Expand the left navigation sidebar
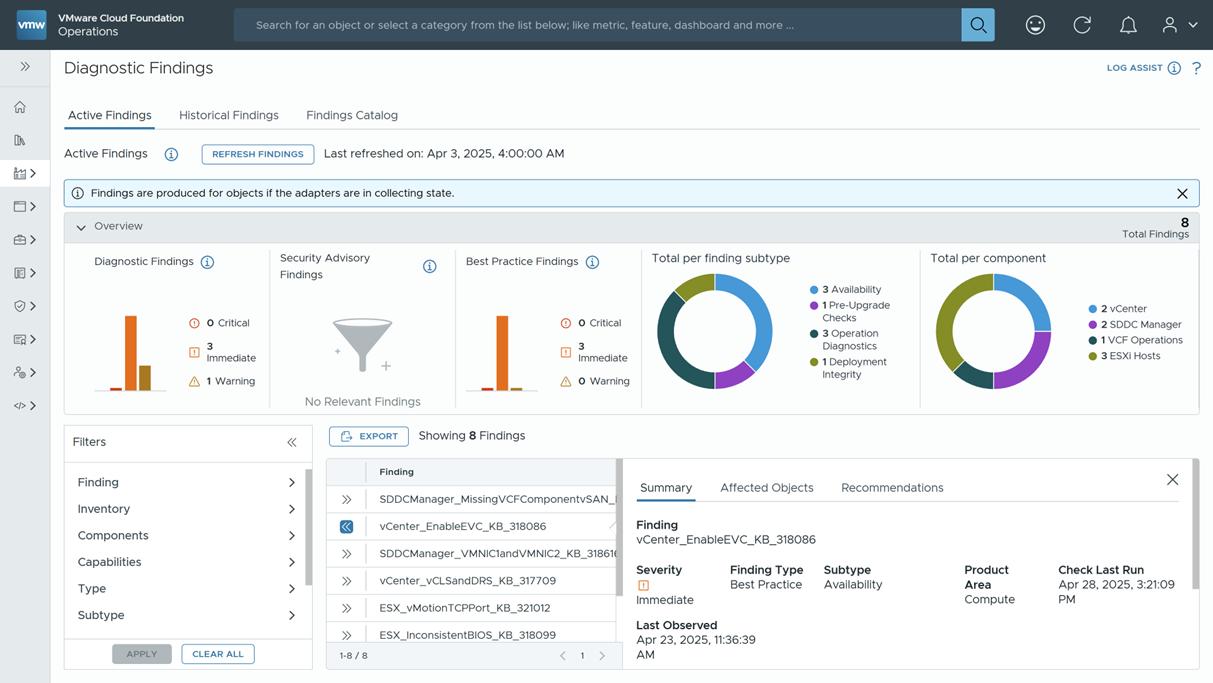The height and width of the screenshot is (683, 1213). point(25,67)
